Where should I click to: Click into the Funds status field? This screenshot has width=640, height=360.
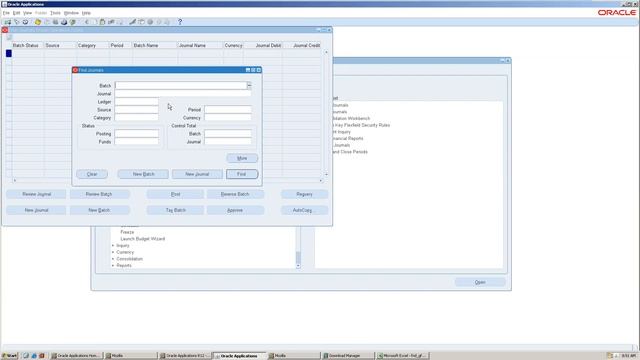coord(136,142)
